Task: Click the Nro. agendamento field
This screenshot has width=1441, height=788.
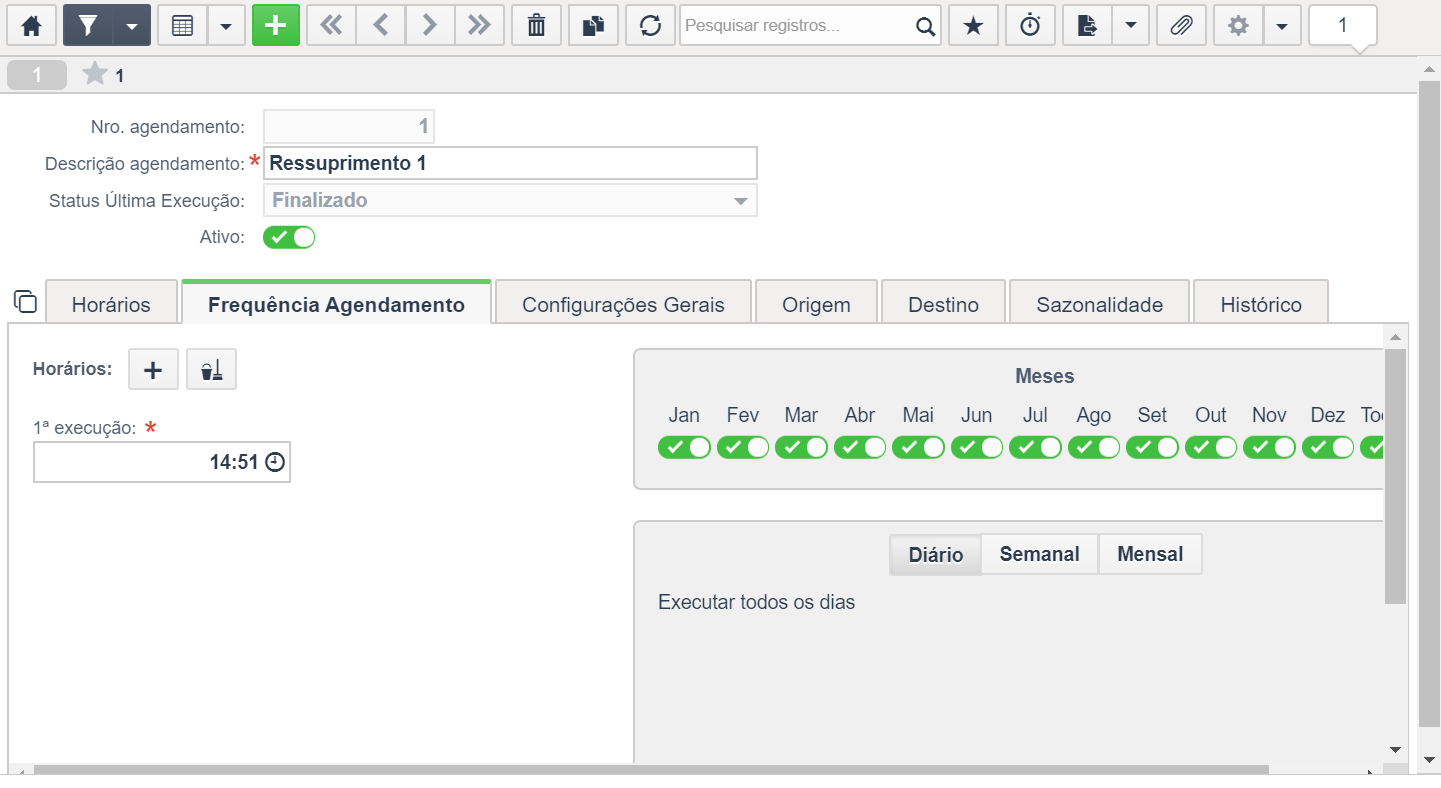Action: (x=349, y=126)
